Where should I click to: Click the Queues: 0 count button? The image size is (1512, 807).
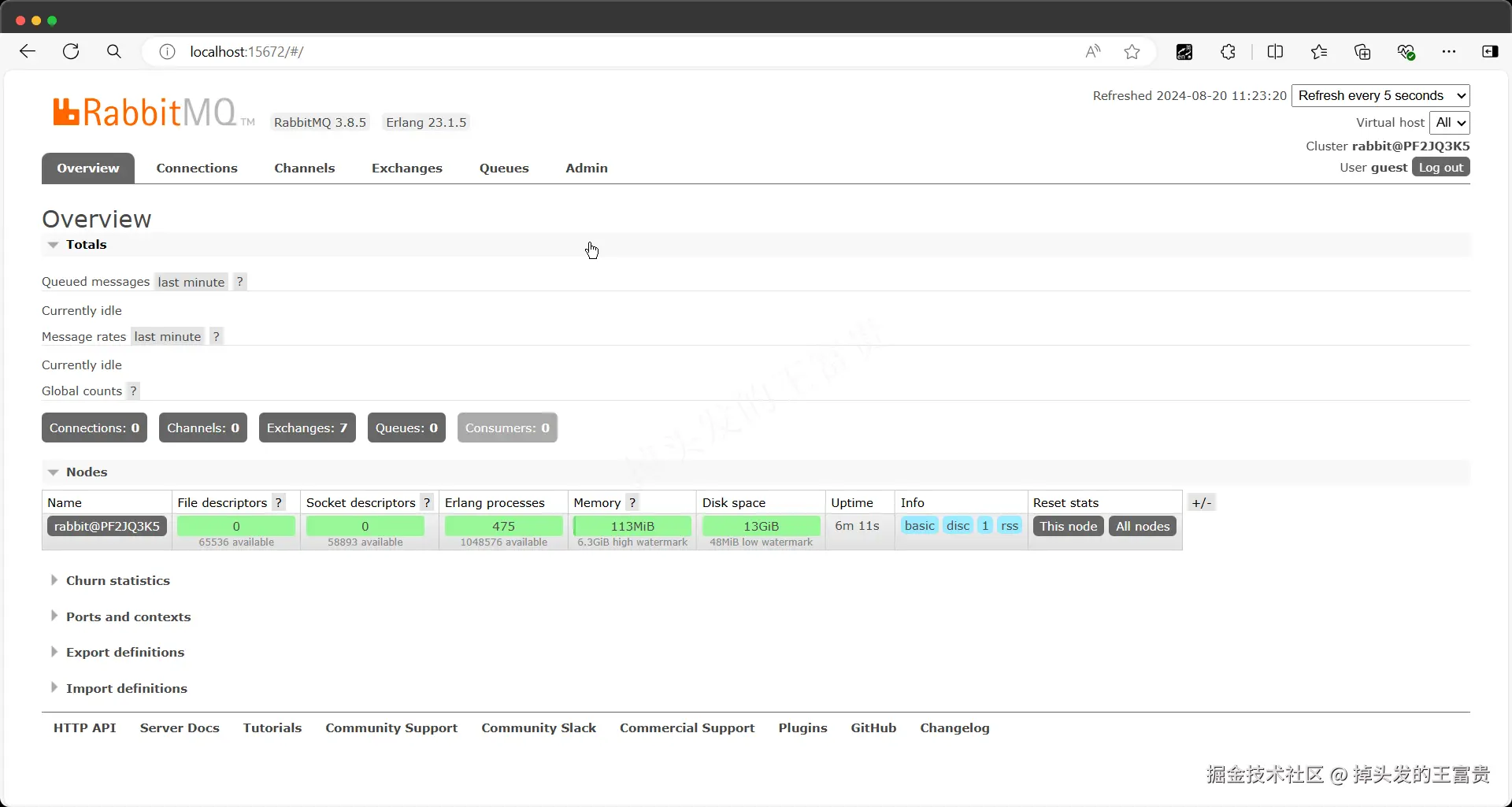[406, 428]
